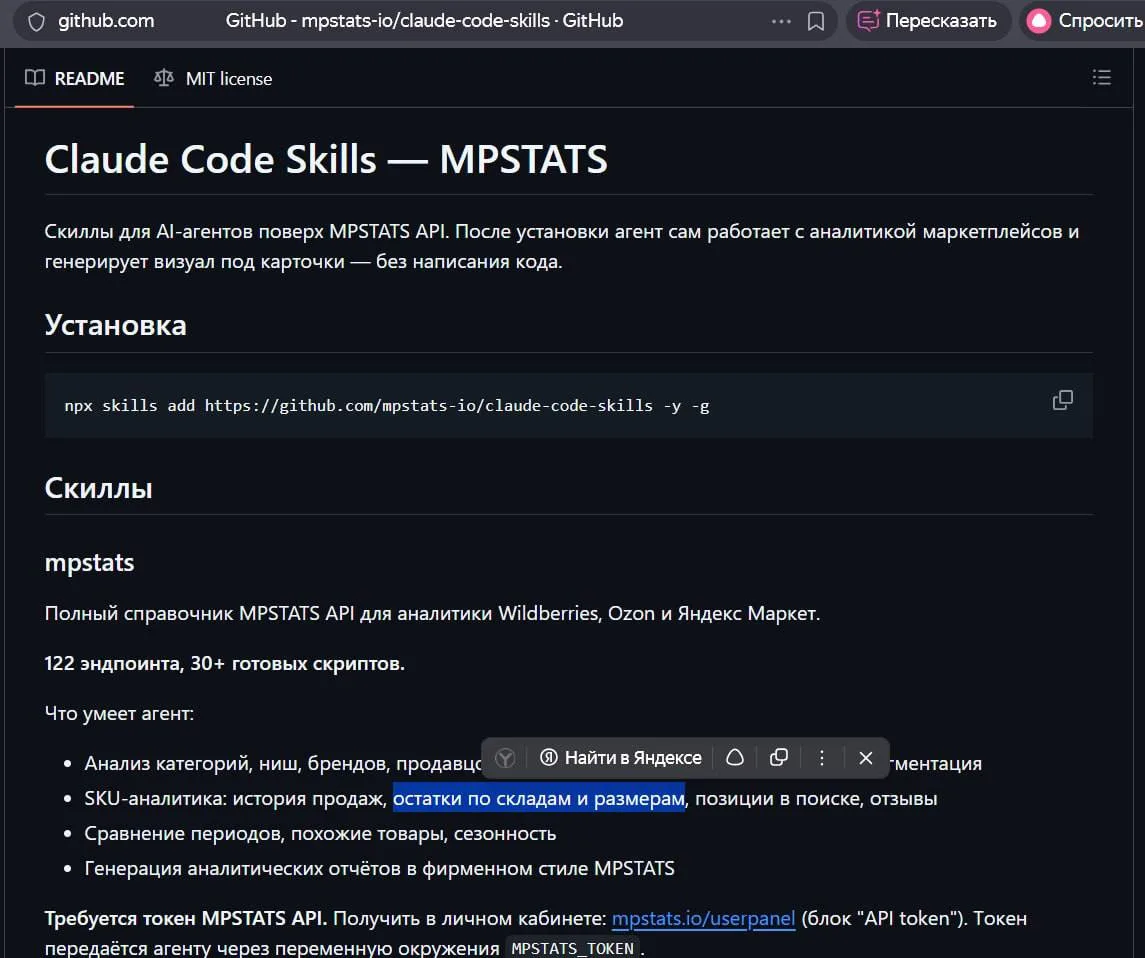Click the text Что умеет агент:

pyautogui.click(x=119, y=714)
